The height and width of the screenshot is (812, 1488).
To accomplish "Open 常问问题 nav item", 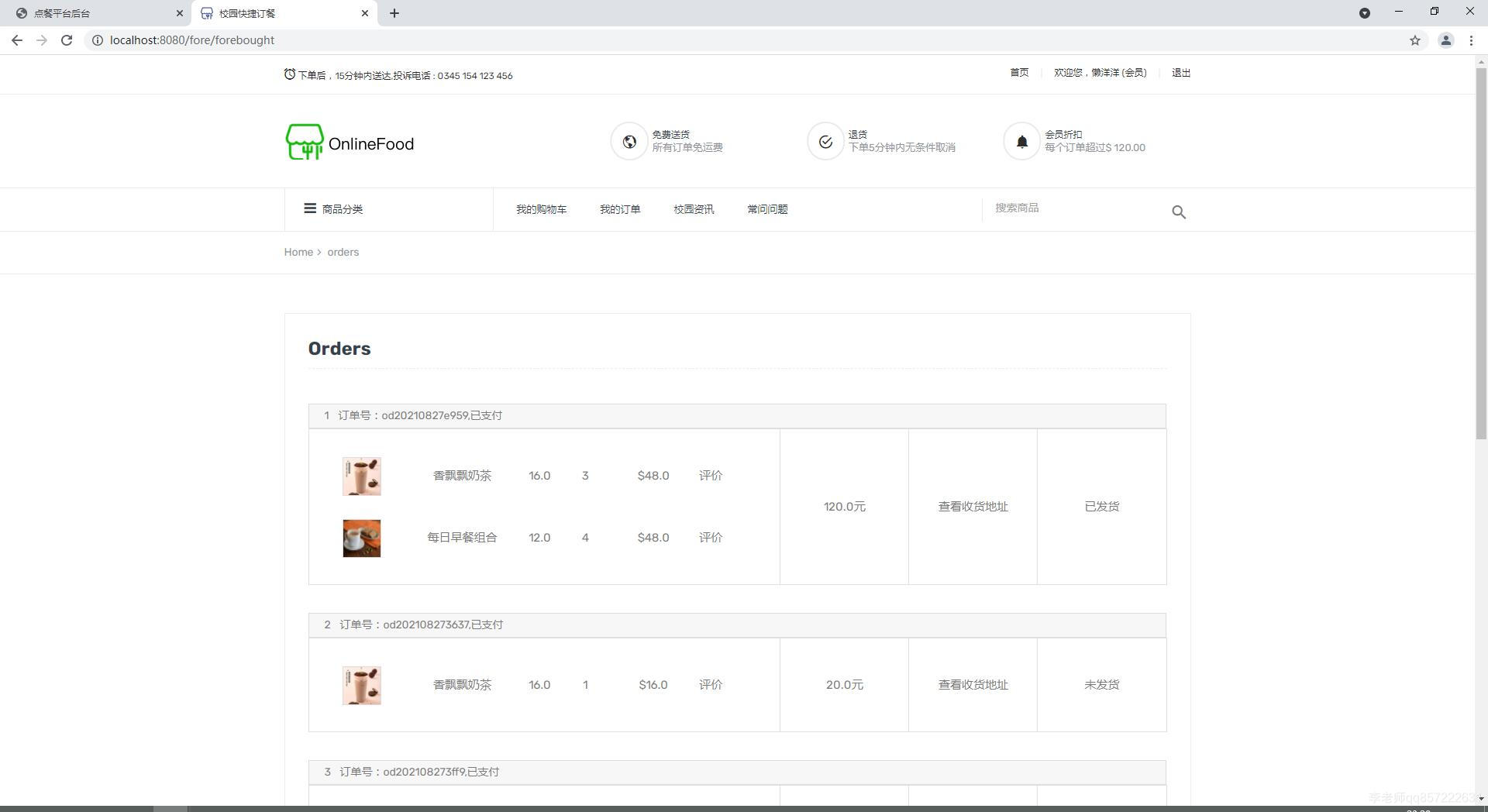I will click(767, 209).
